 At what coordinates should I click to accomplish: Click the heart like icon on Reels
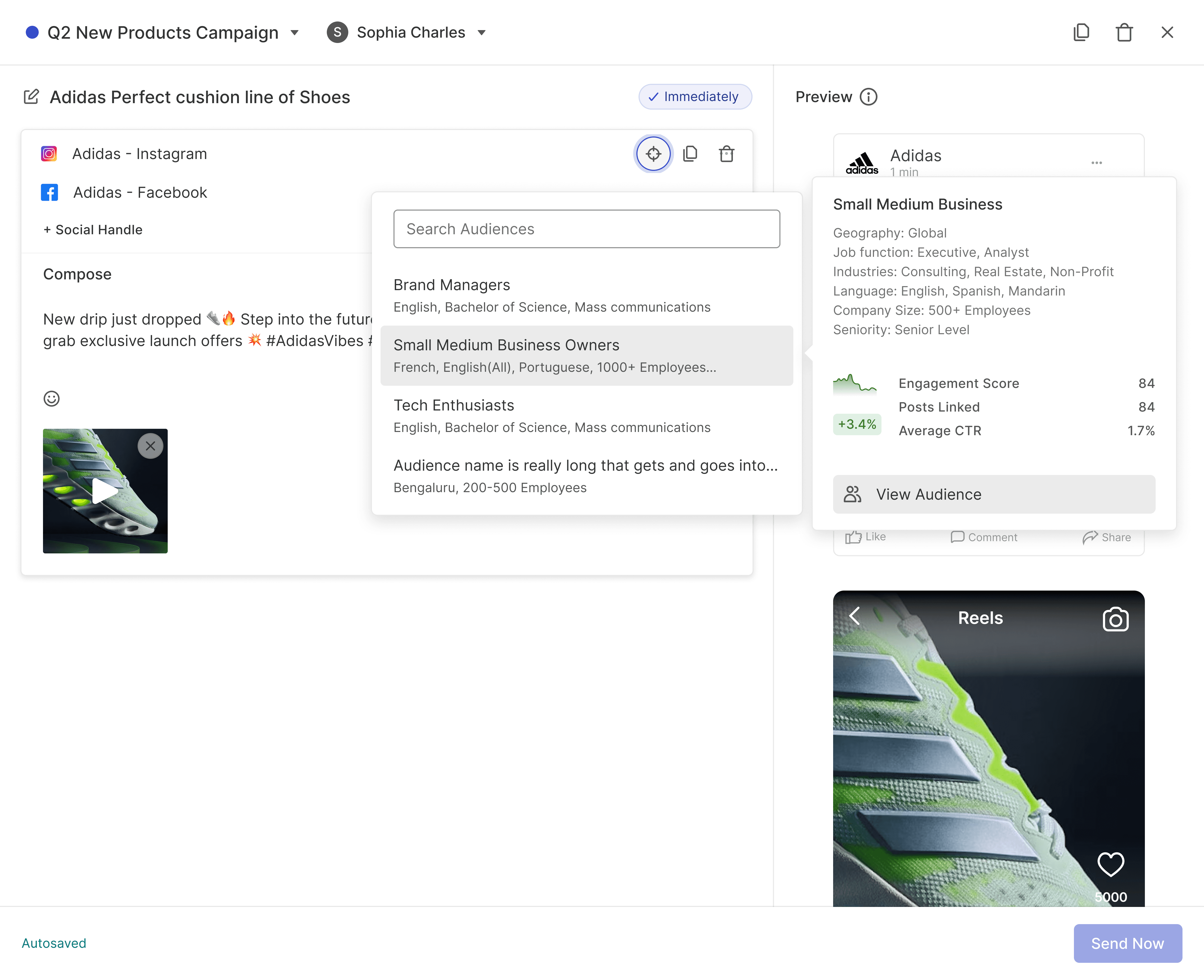[1110, 864]
